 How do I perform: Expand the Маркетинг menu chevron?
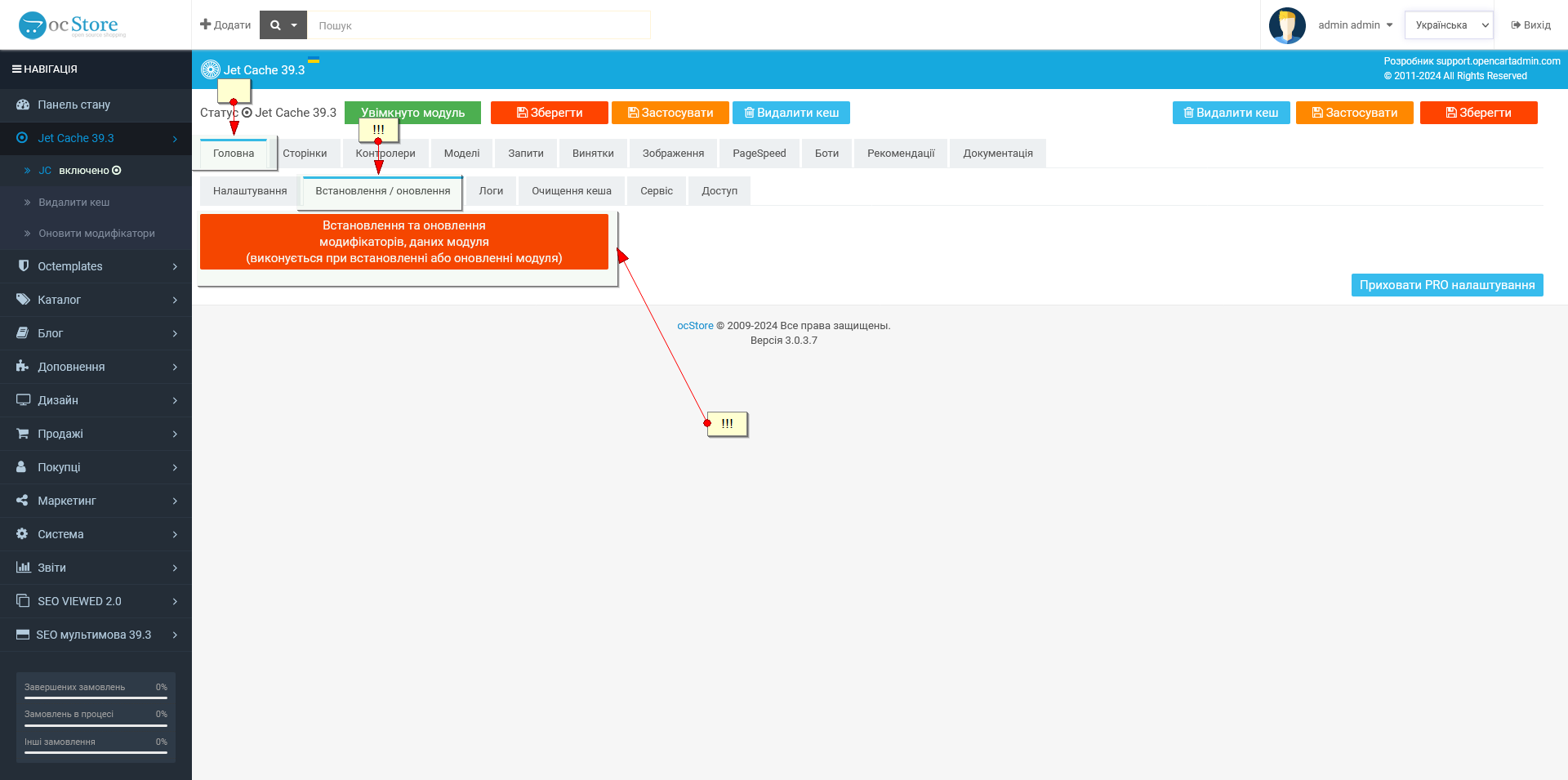click(x=175, y=501)
